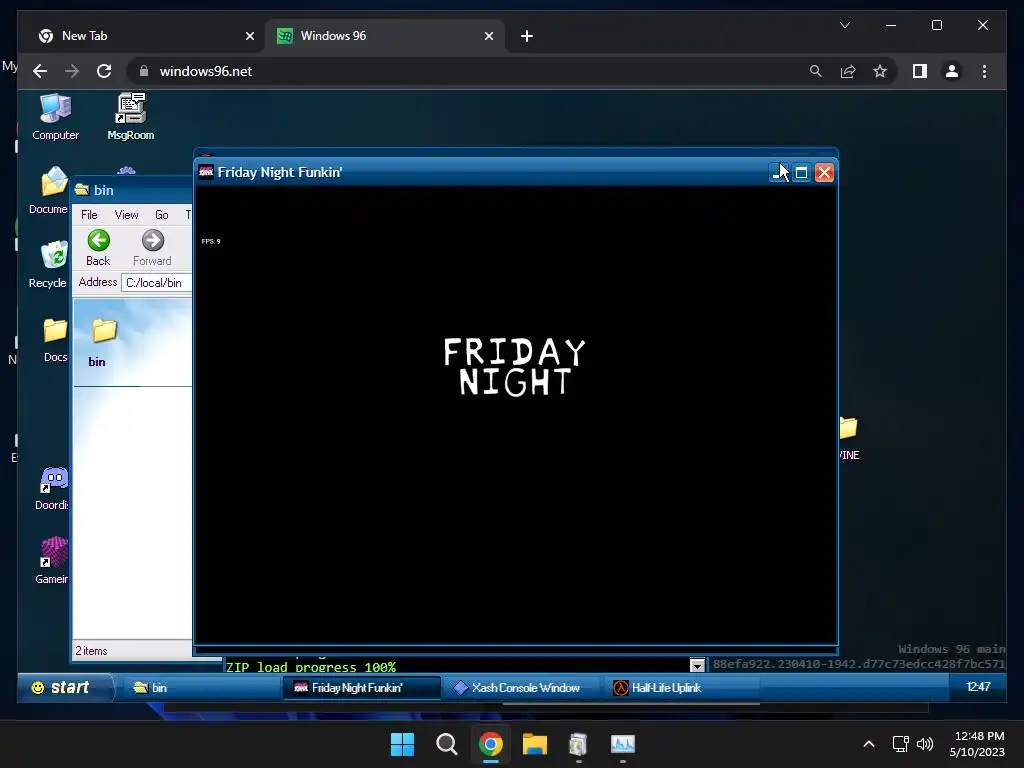Share this page from the address bar
This screenshot has height=768, width=1024.
[848, 71]
